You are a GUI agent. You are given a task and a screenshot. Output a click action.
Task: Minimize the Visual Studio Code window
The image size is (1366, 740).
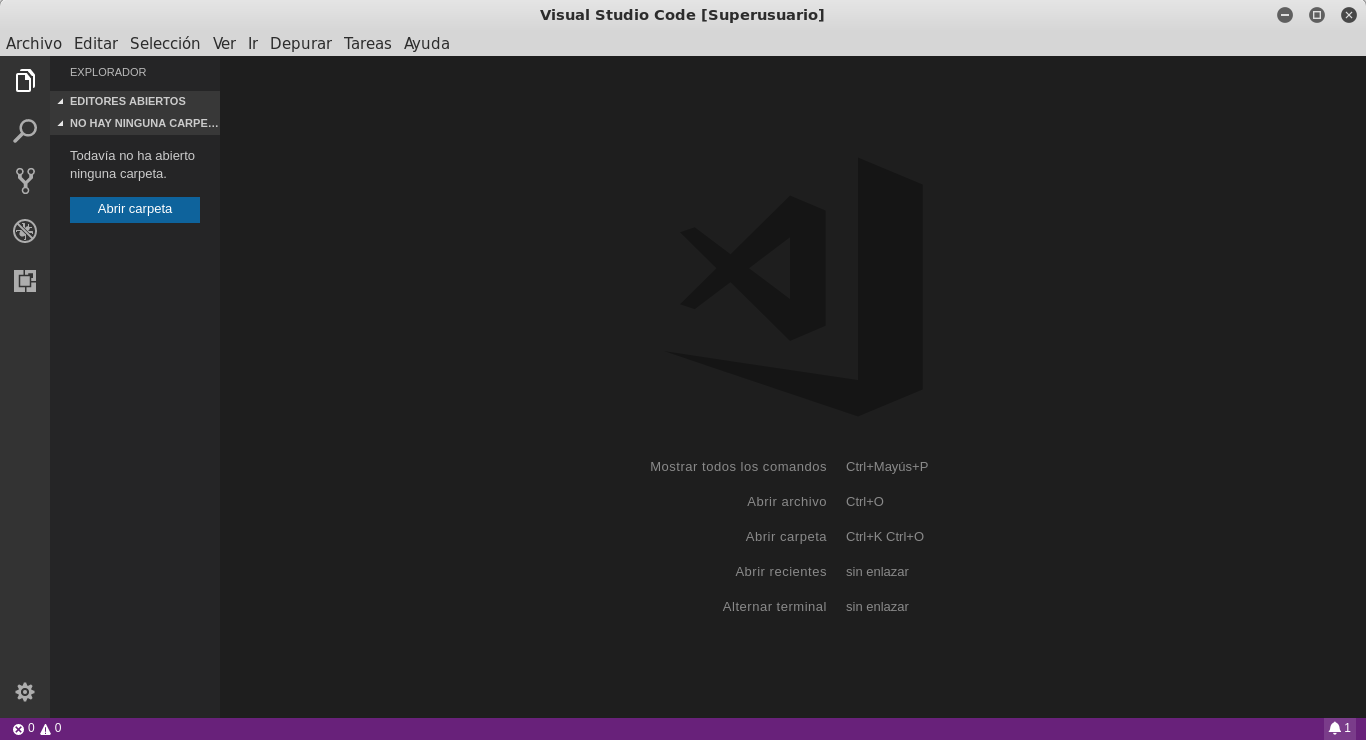click(1285, 15)
